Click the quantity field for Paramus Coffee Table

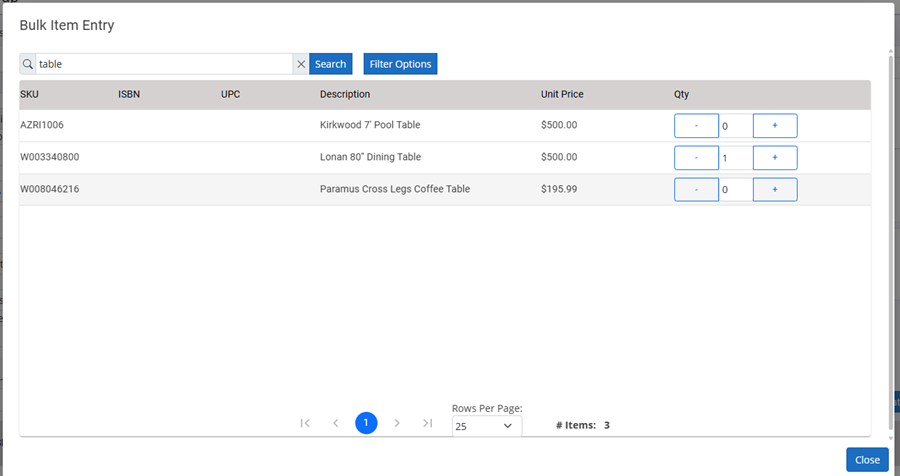coord(736,189)
